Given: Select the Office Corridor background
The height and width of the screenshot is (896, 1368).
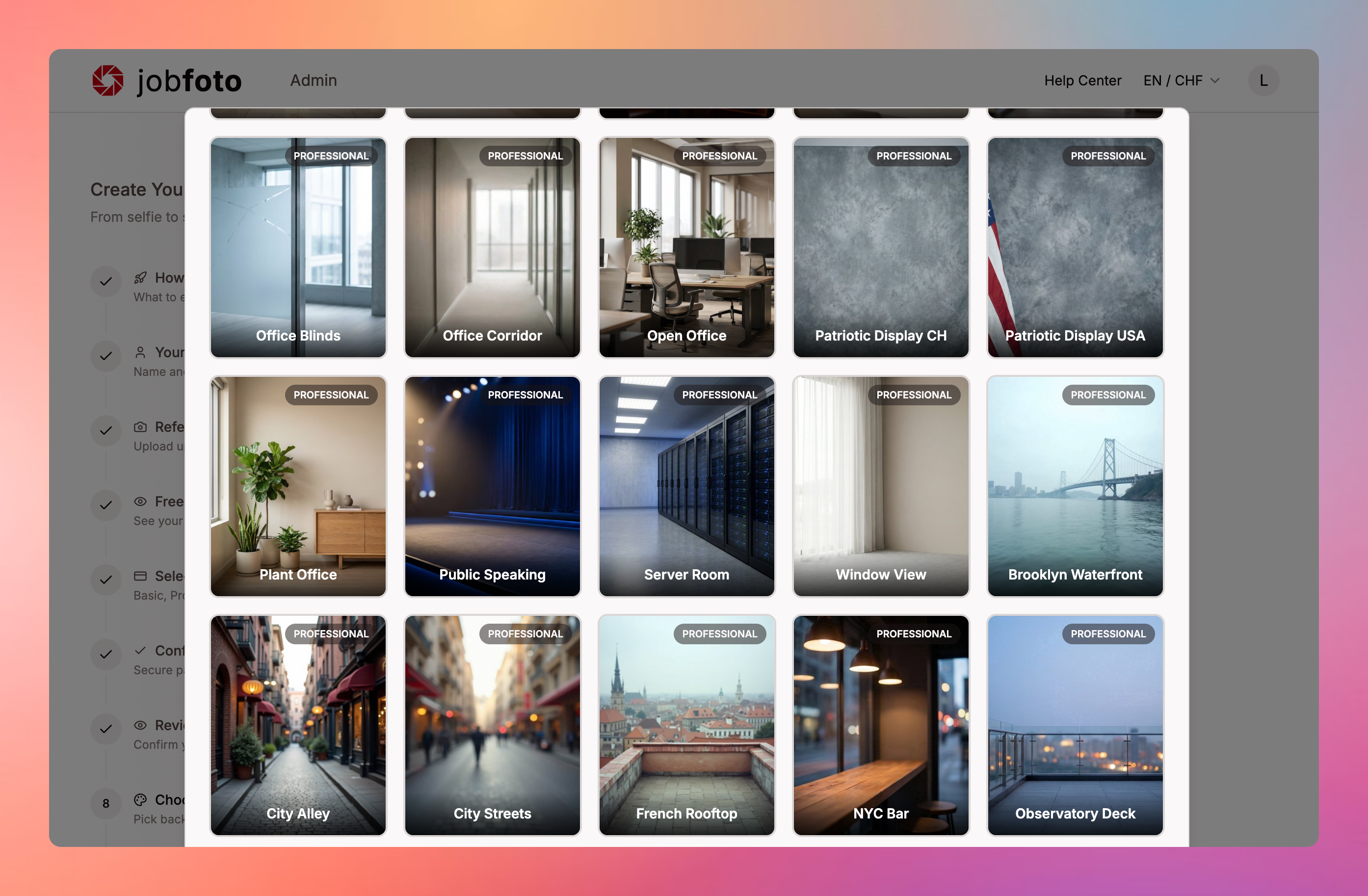Looking at the screenshot, I should click(x=493, y=247).
